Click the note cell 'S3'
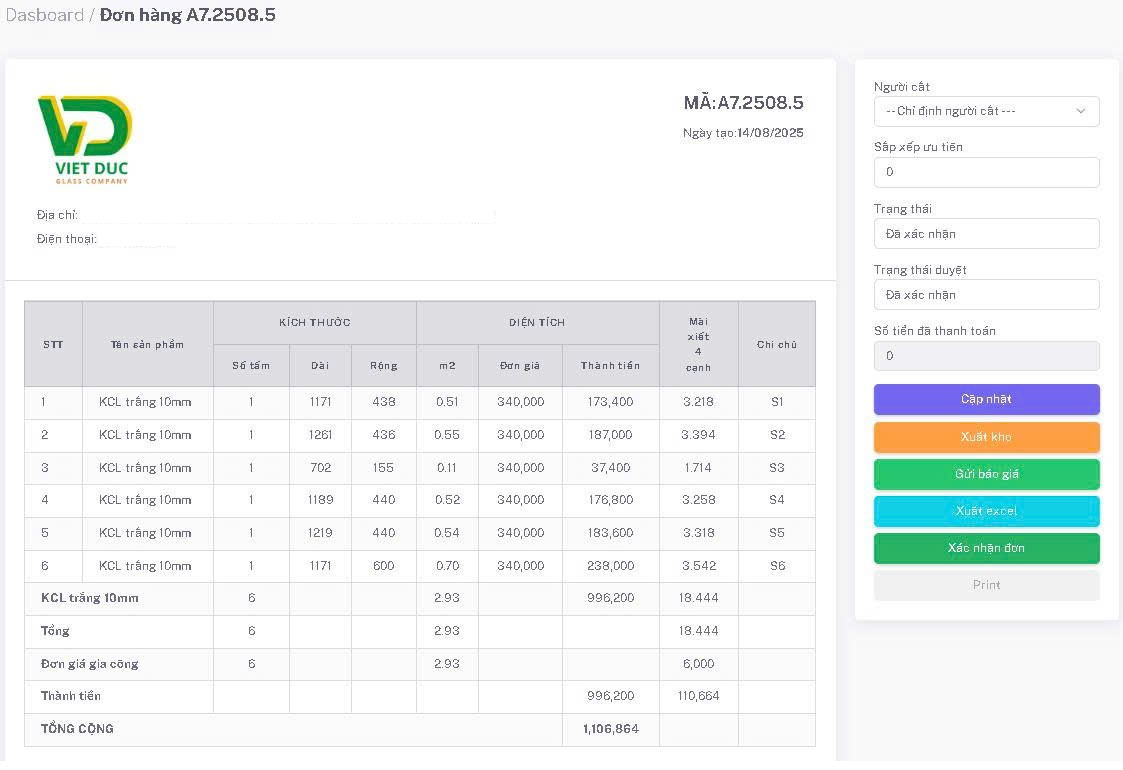1123x770 pixels. click(776, 468)
